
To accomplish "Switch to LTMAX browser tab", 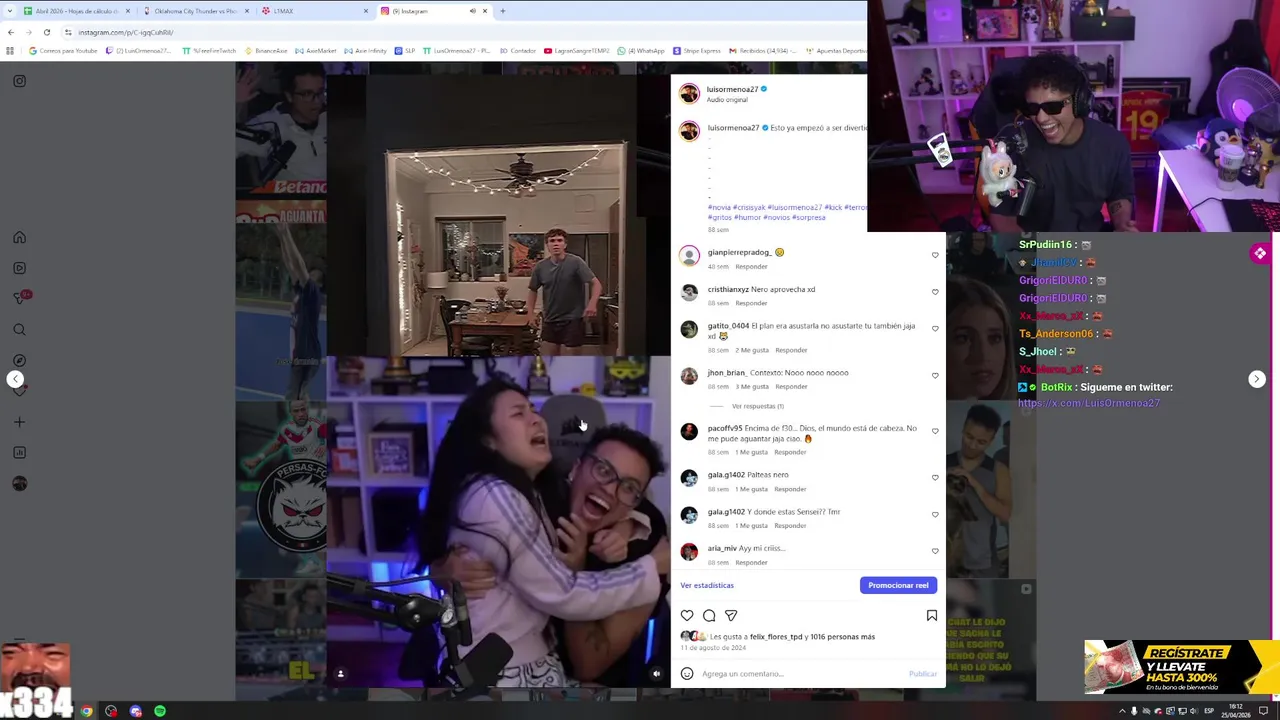I will (x=313, y=11).
